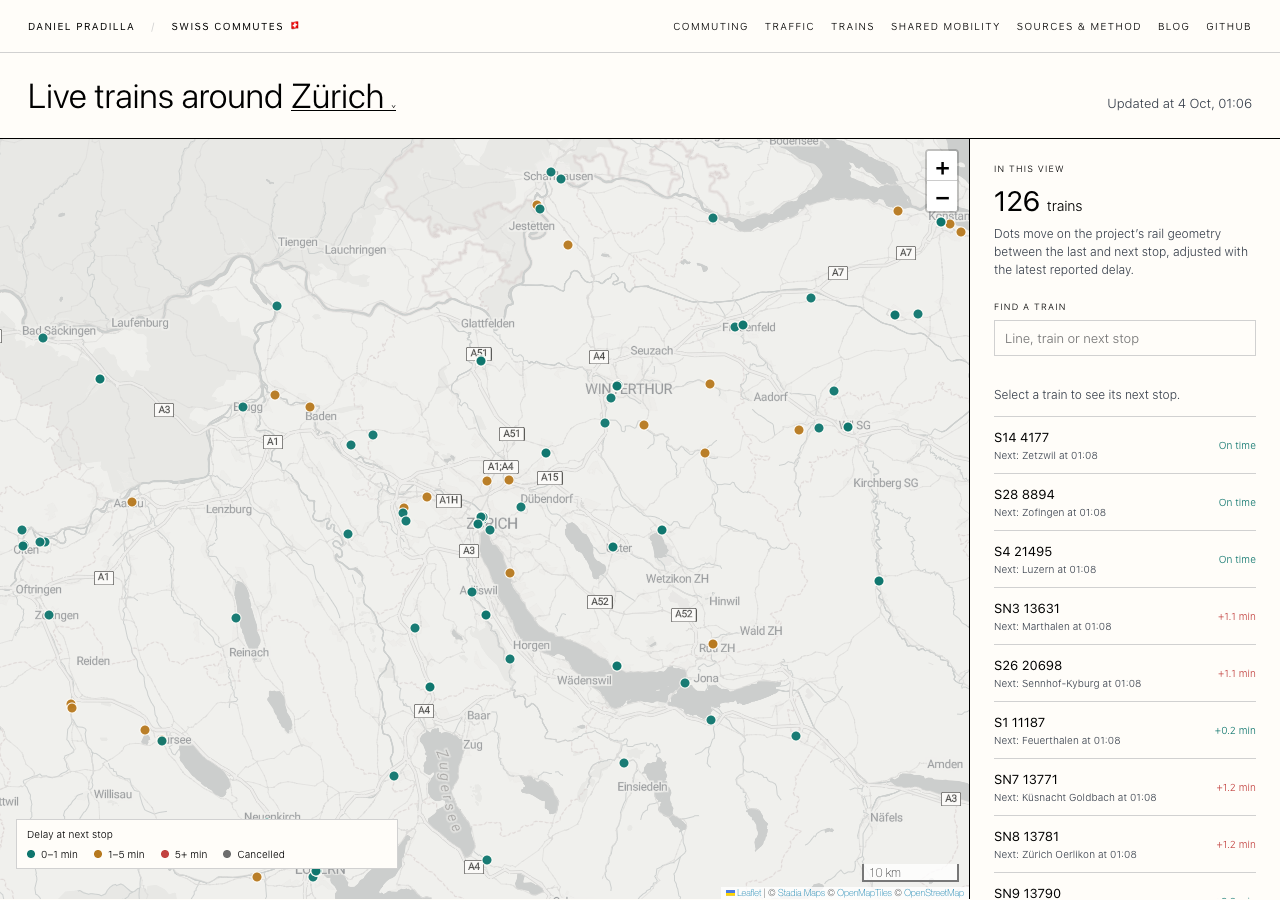Zoom in on the map
Viewport: 1280px width, 900px height.
click(x=942, y=167)
